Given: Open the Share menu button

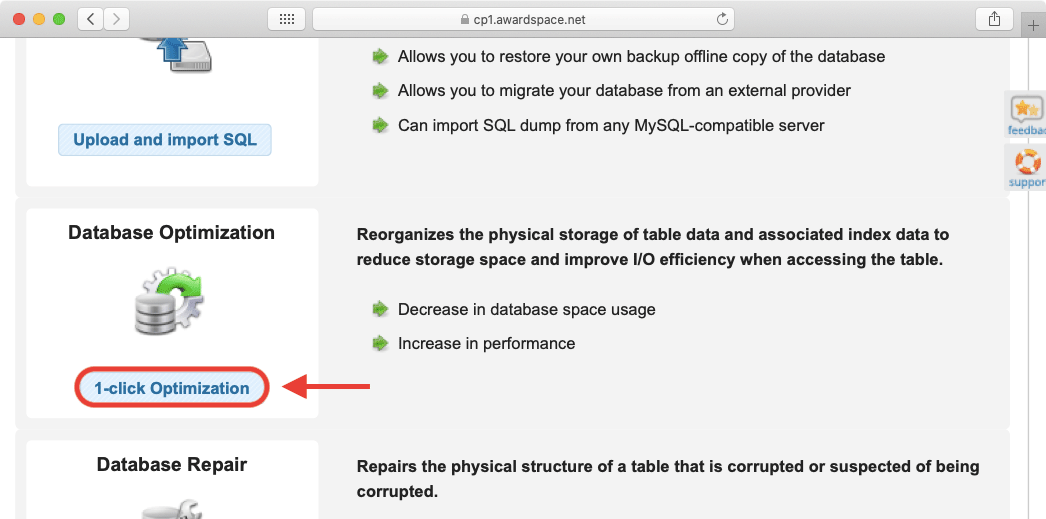Looking at the screenshot, I should click(x=994, y=19).
